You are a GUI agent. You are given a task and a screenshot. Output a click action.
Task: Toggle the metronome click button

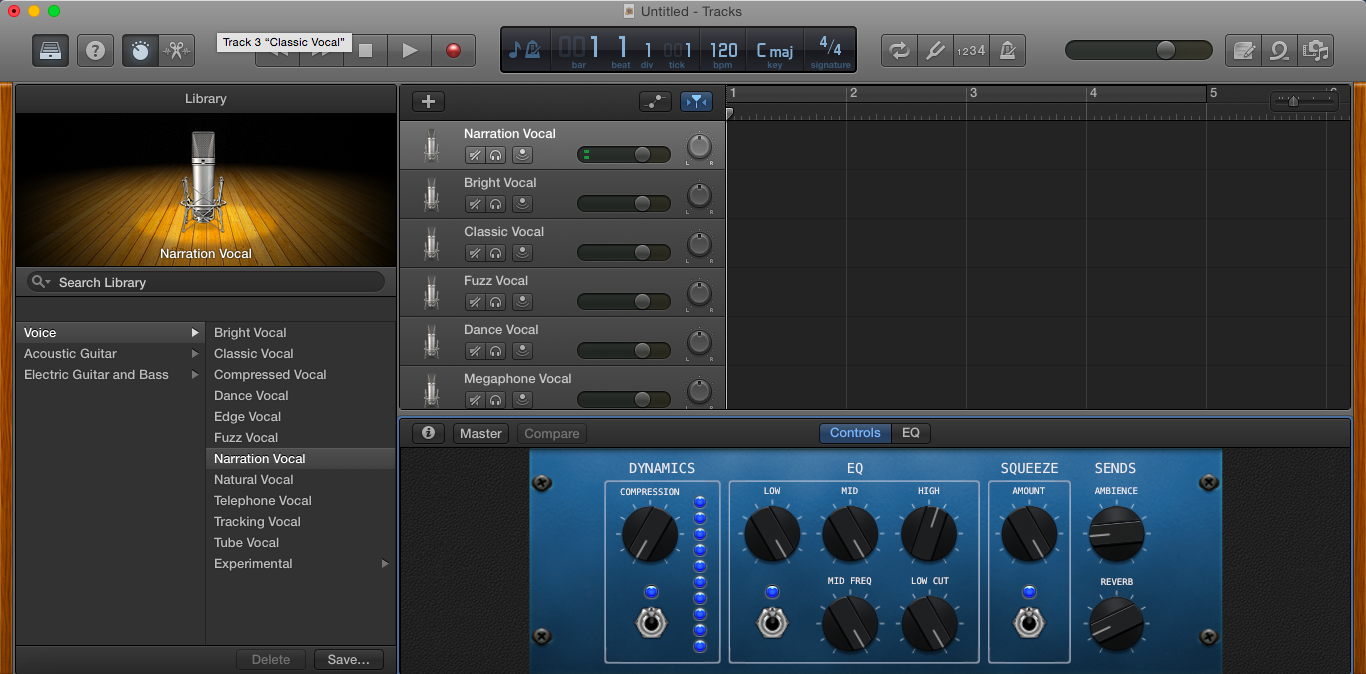pyautogui.click(x=1008, y=50)
